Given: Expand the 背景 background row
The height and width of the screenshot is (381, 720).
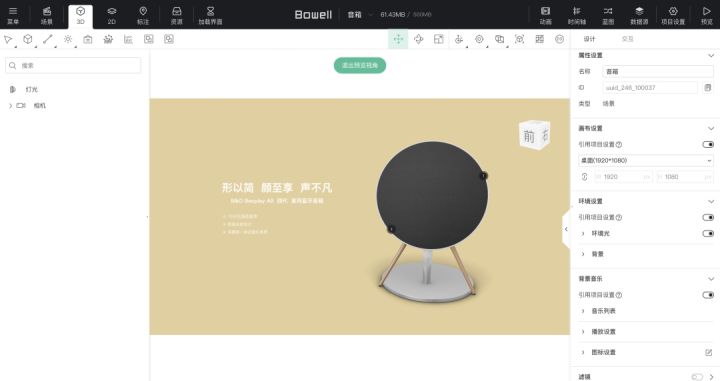Looking at the screenshot, I should (583, 254).
